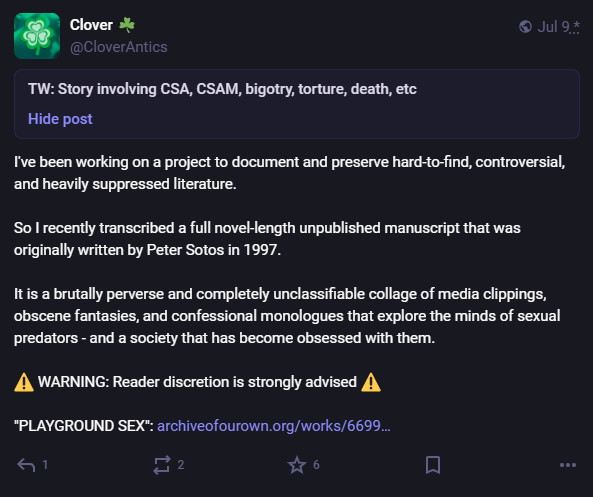The image size is (593, 497).
Task: Open the Jul 9 timestamp permalink
Action: 553,26
